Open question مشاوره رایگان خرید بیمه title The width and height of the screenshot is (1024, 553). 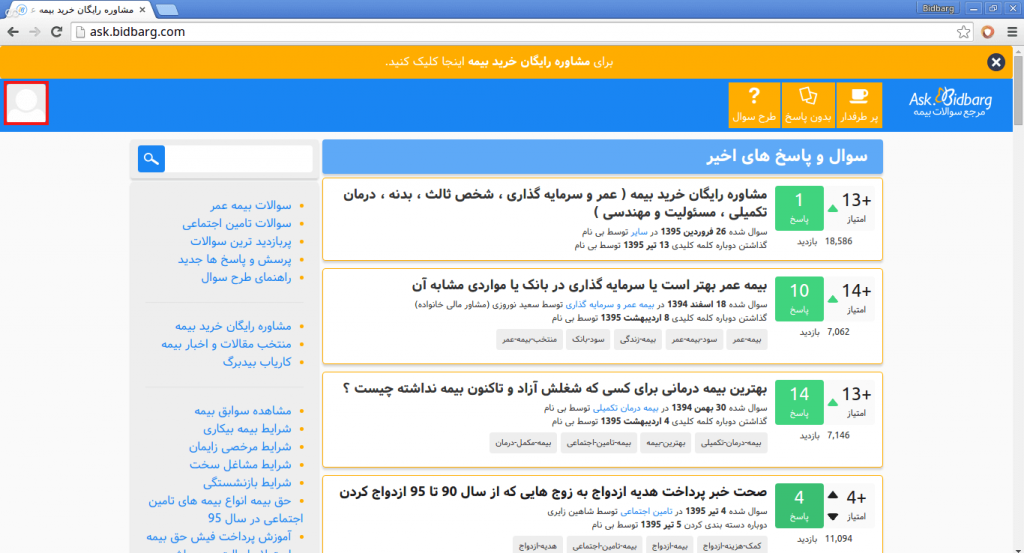[555, 203]
